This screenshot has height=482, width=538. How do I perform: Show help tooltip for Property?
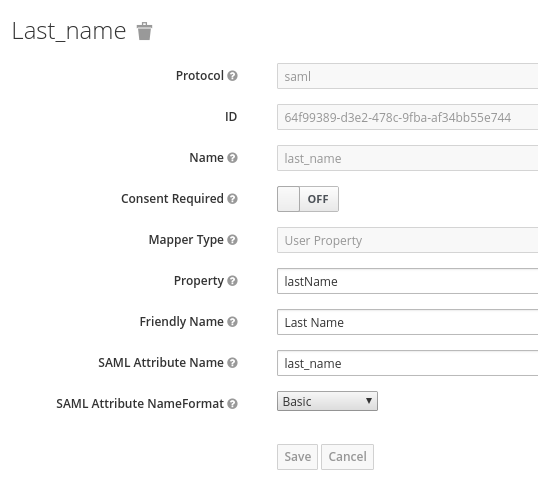(x=232, y=281)
